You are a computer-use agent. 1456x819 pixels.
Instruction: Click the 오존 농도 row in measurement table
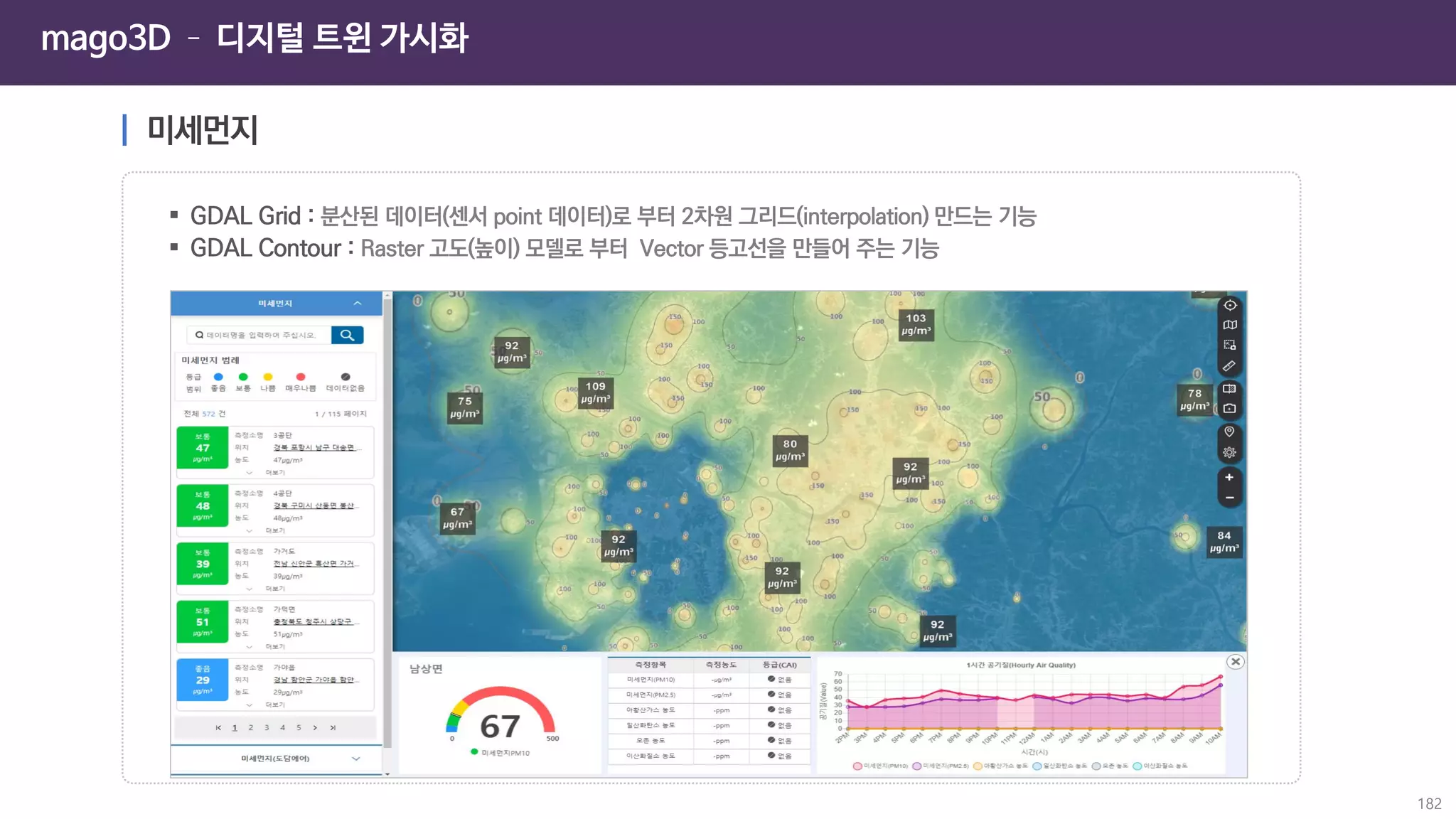pos(709,741)
